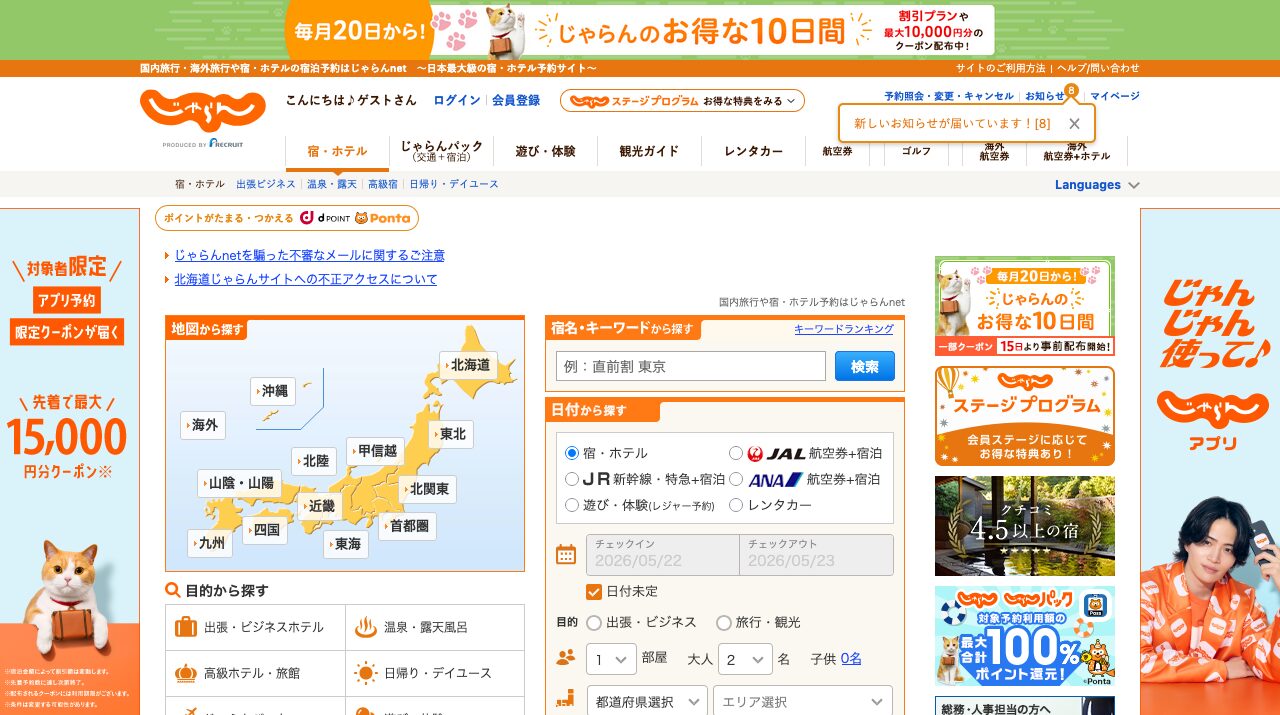Click the keyword search input field
The height and width of the screenshot is (715, 1280).
691,366
